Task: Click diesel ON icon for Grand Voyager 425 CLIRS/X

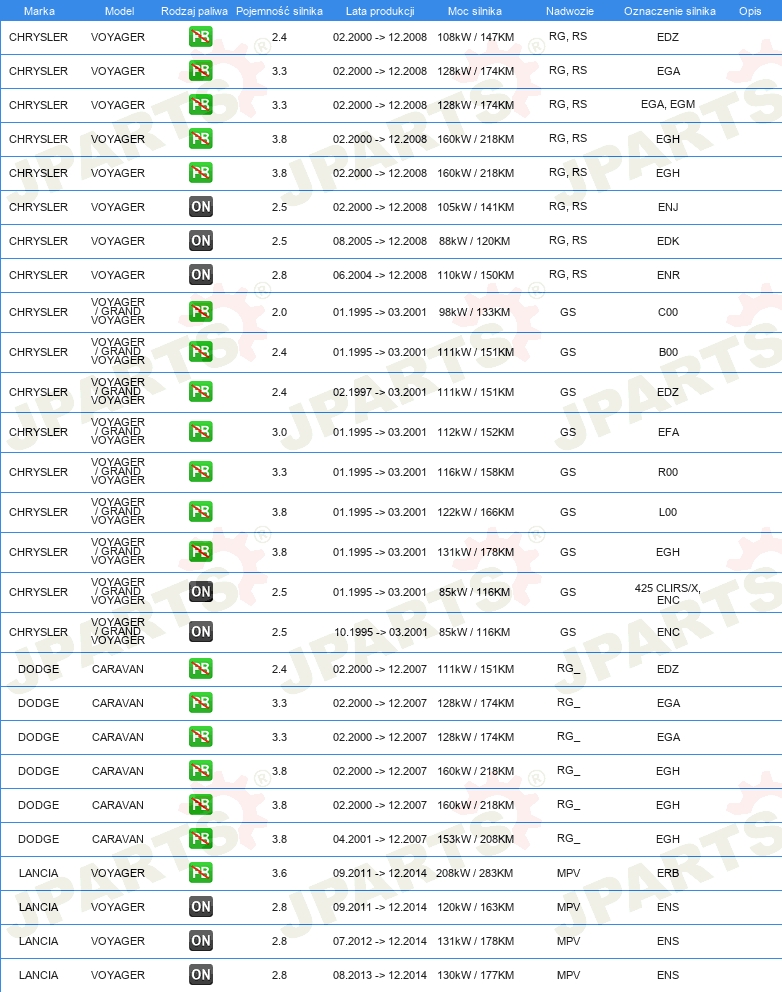Action: 201,592
